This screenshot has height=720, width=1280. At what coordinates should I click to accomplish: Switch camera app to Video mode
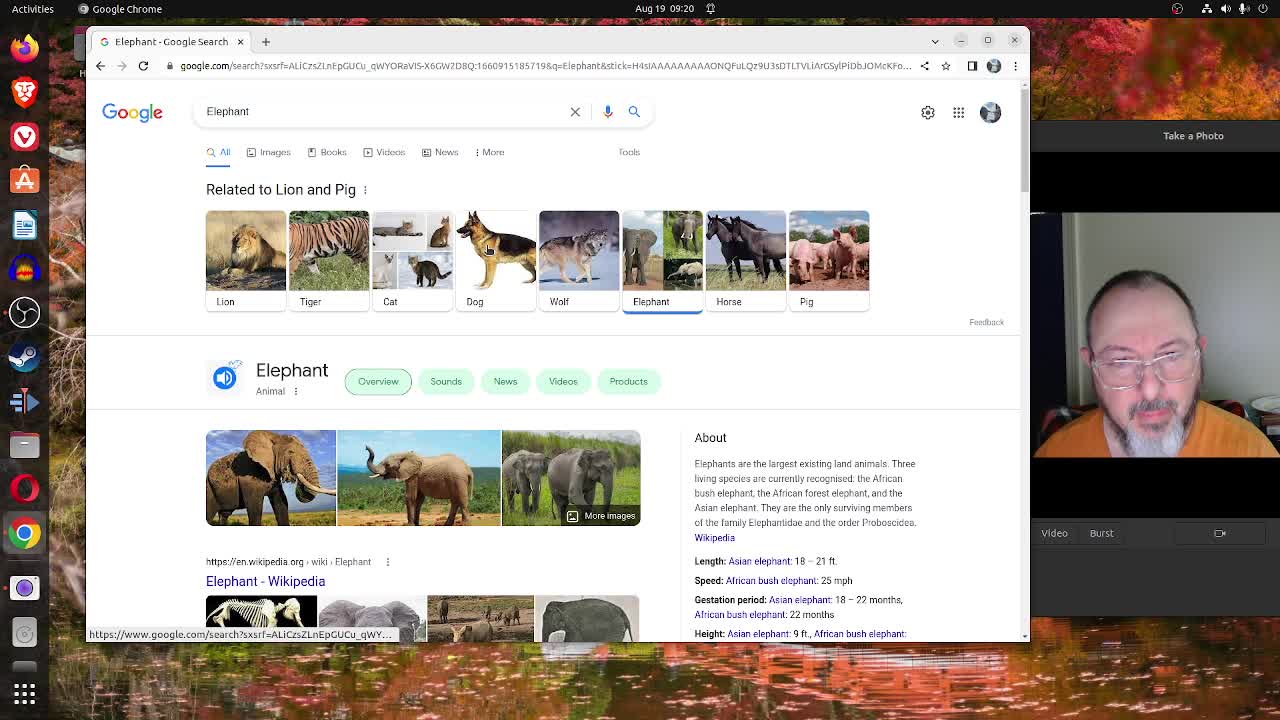pos(1054,533)
